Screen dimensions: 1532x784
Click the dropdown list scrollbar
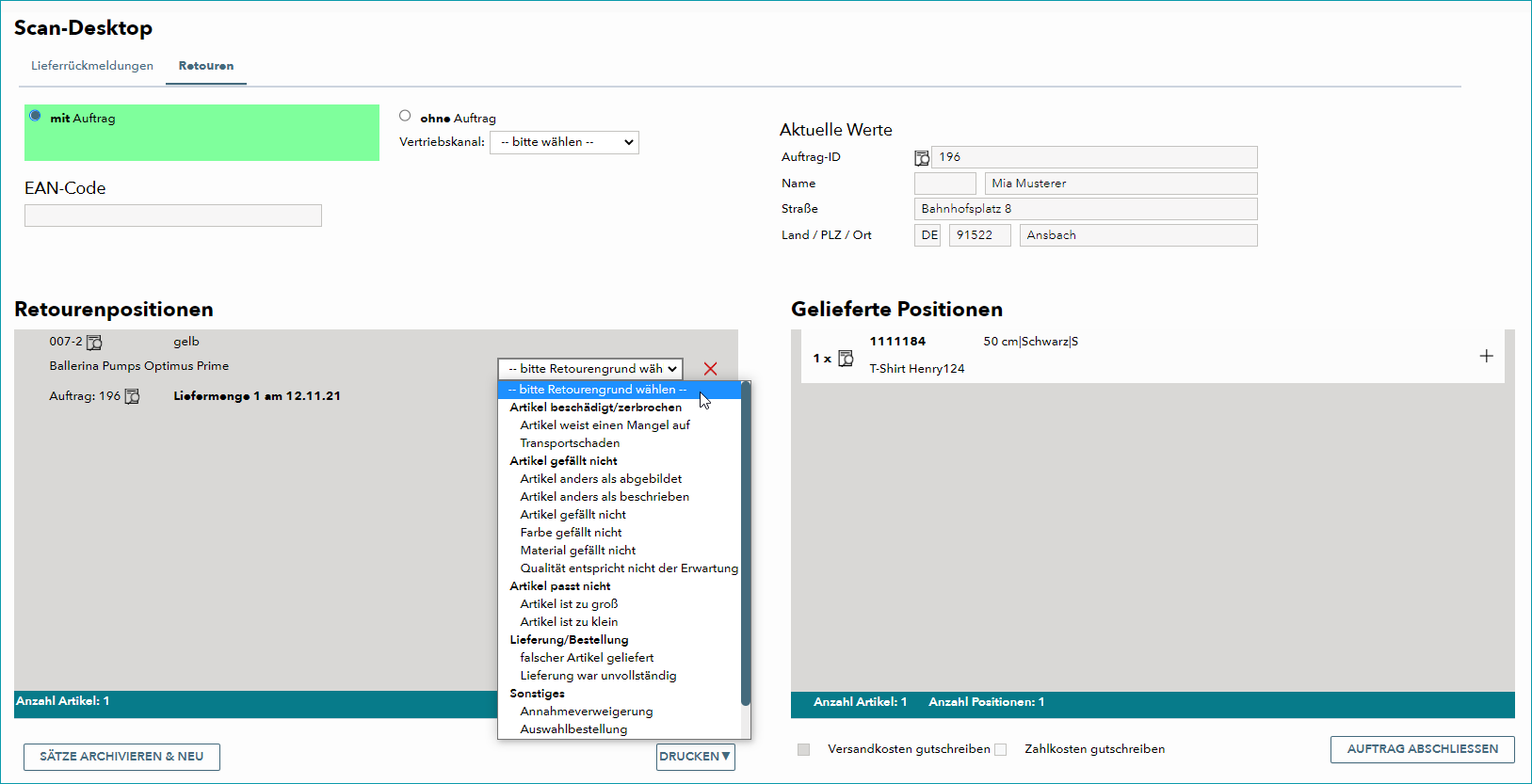tap(746, 543)
